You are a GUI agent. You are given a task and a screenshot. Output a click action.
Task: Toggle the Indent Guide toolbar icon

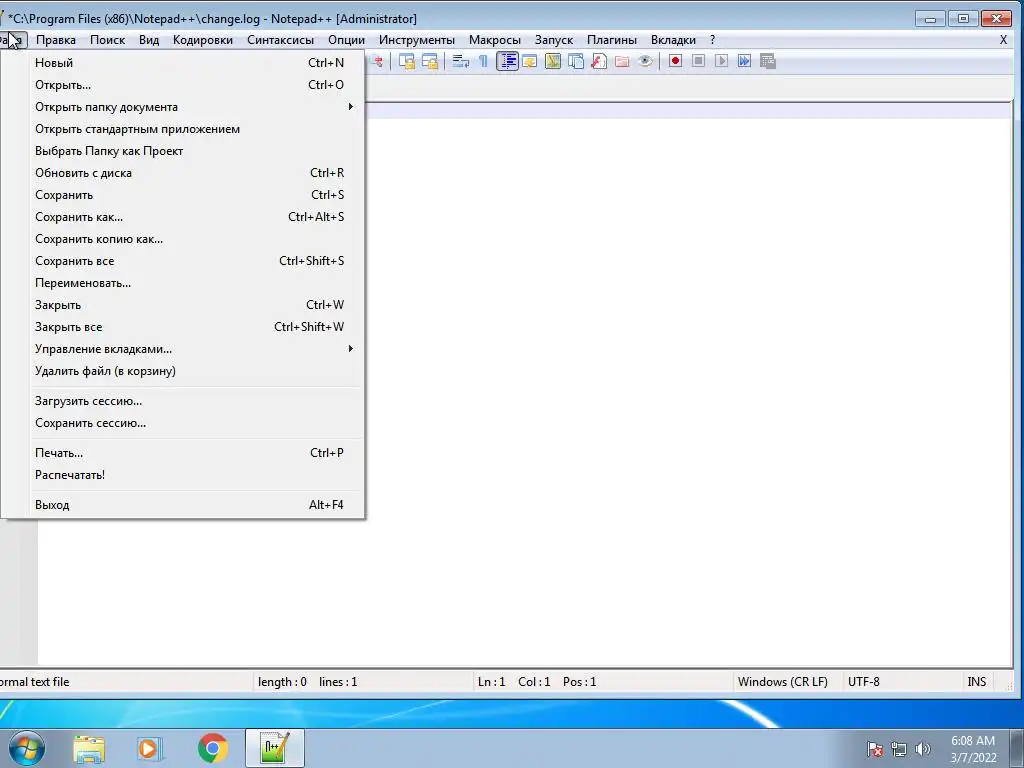(507, 61)
